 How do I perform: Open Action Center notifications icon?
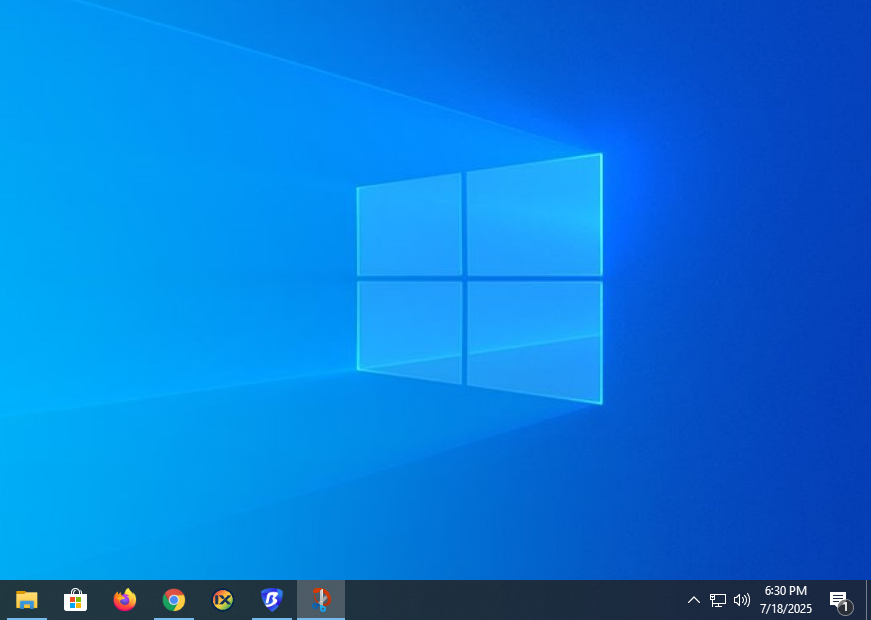click(839, 600)
